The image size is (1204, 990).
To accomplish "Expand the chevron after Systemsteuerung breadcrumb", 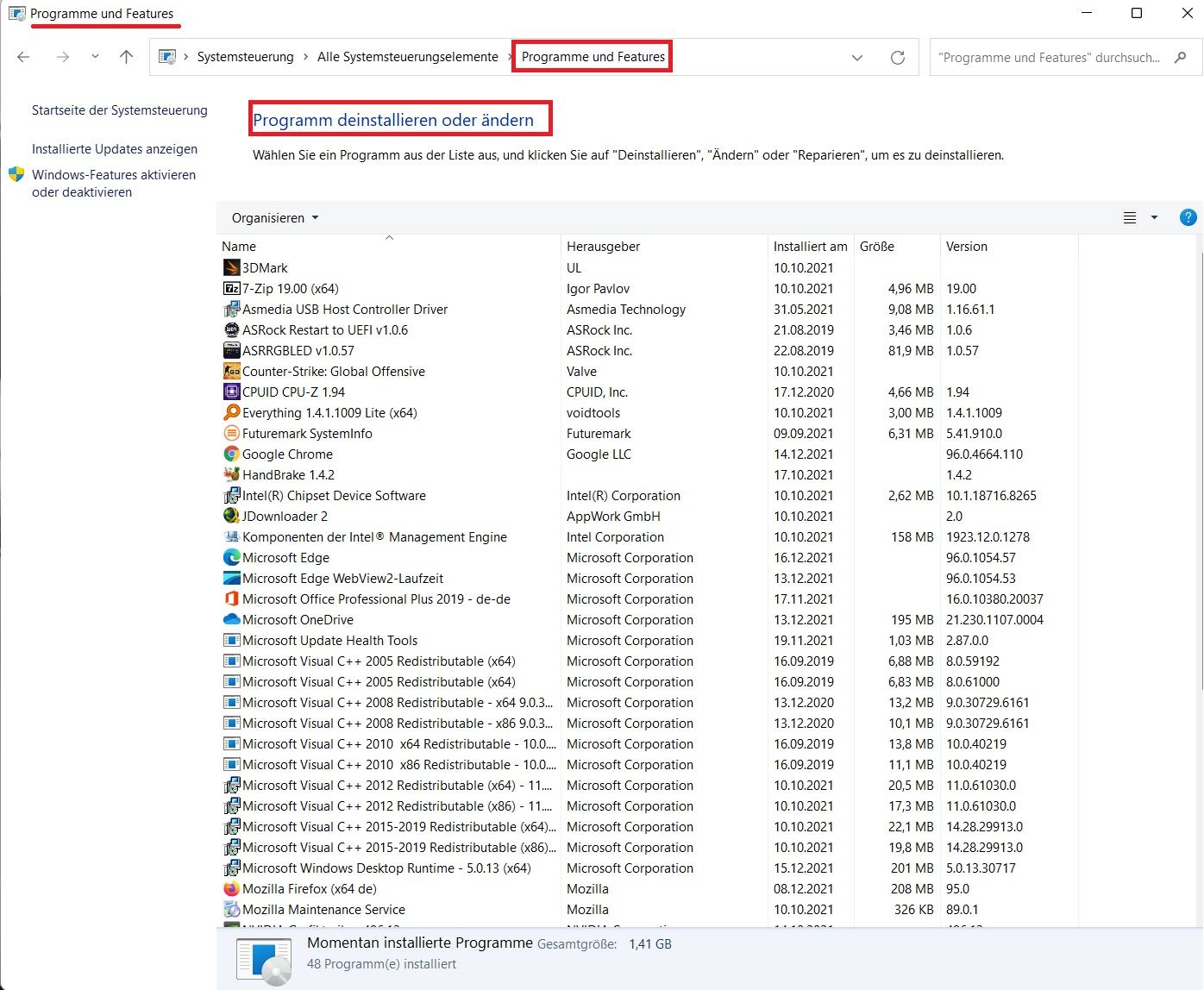I will [305, 57].
